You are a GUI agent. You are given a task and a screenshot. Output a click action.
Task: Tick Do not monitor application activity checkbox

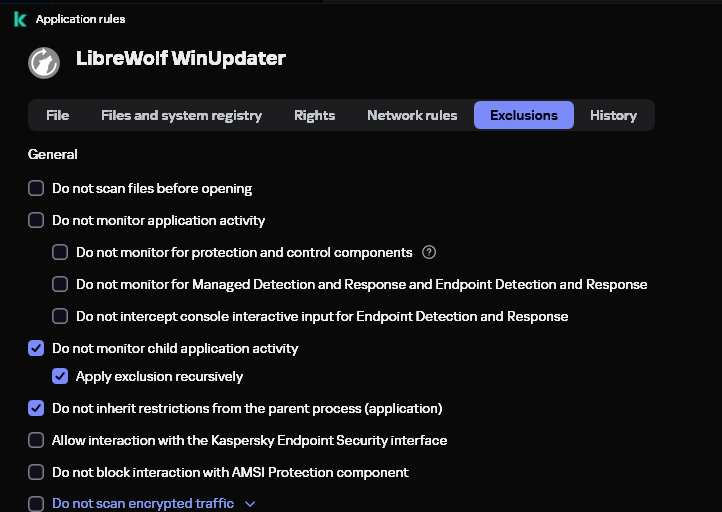[x=36, y=220]
